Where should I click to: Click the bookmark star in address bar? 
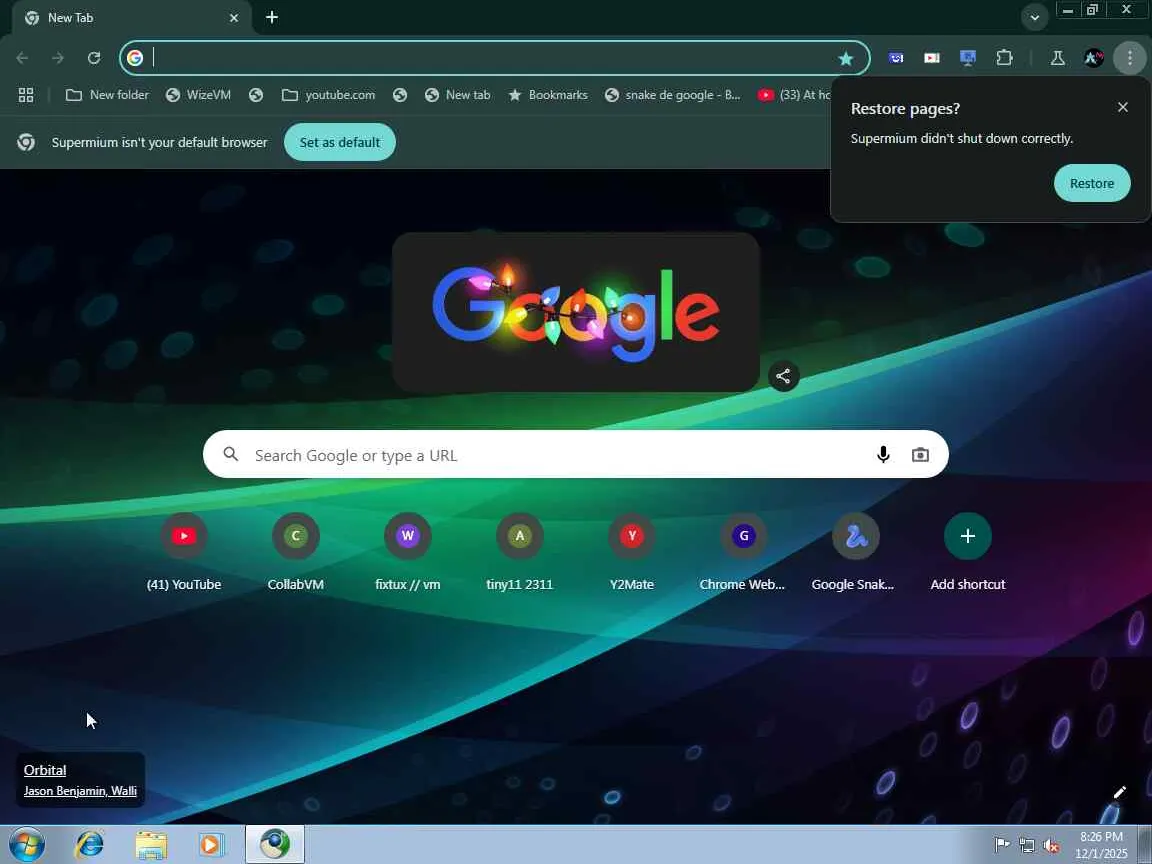pos(846,59)
